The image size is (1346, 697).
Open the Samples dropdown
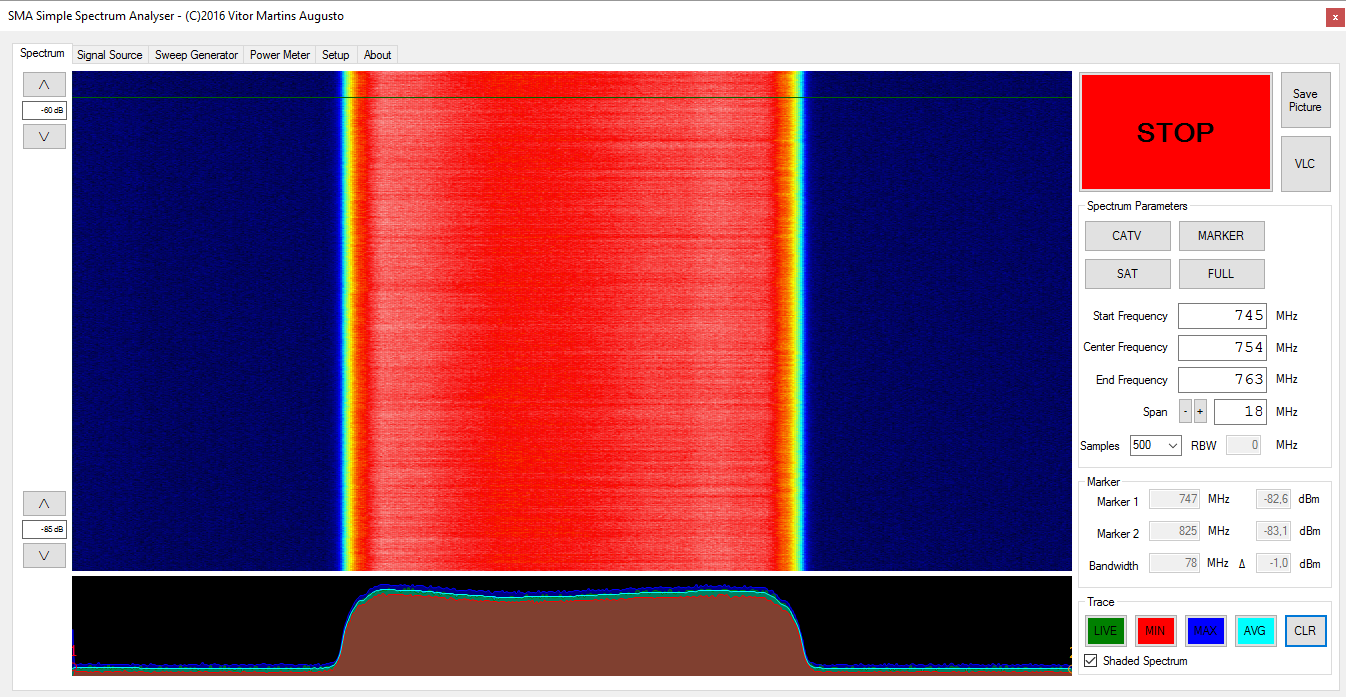click(x=1156, y=446)
